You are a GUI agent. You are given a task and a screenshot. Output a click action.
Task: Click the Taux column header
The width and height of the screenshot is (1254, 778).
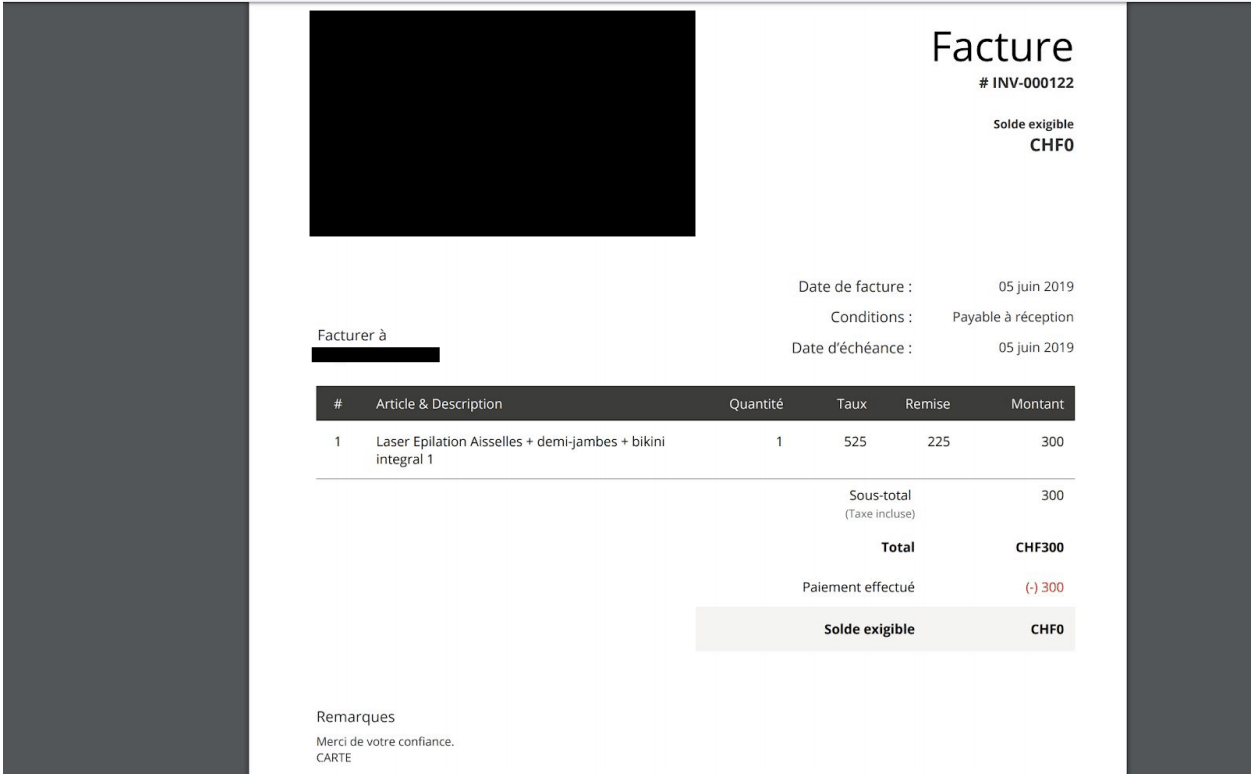pyautogui.click(x=851, y=405)
